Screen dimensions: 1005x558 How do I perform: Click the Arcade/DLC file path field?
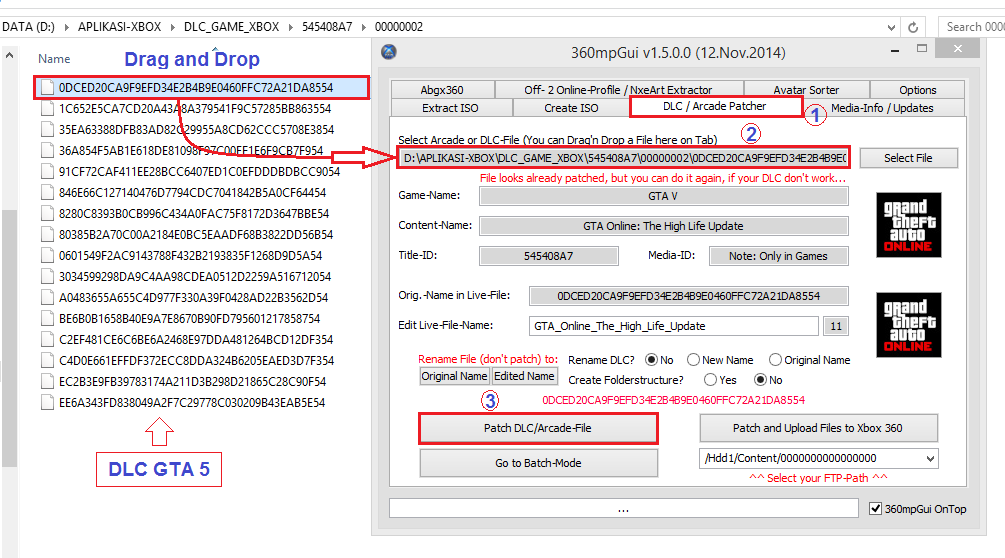pos(624,158)
